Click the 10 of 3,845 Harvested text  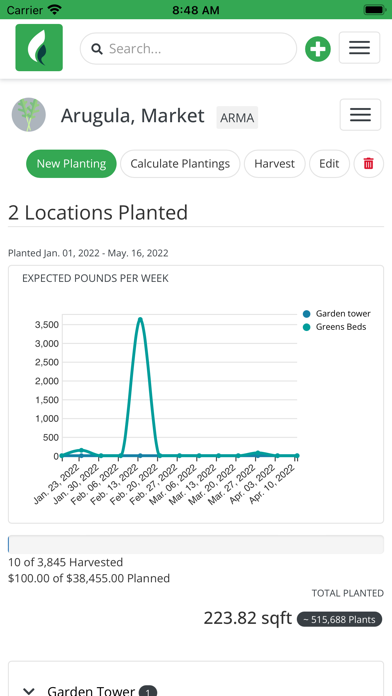pos(66,562)
